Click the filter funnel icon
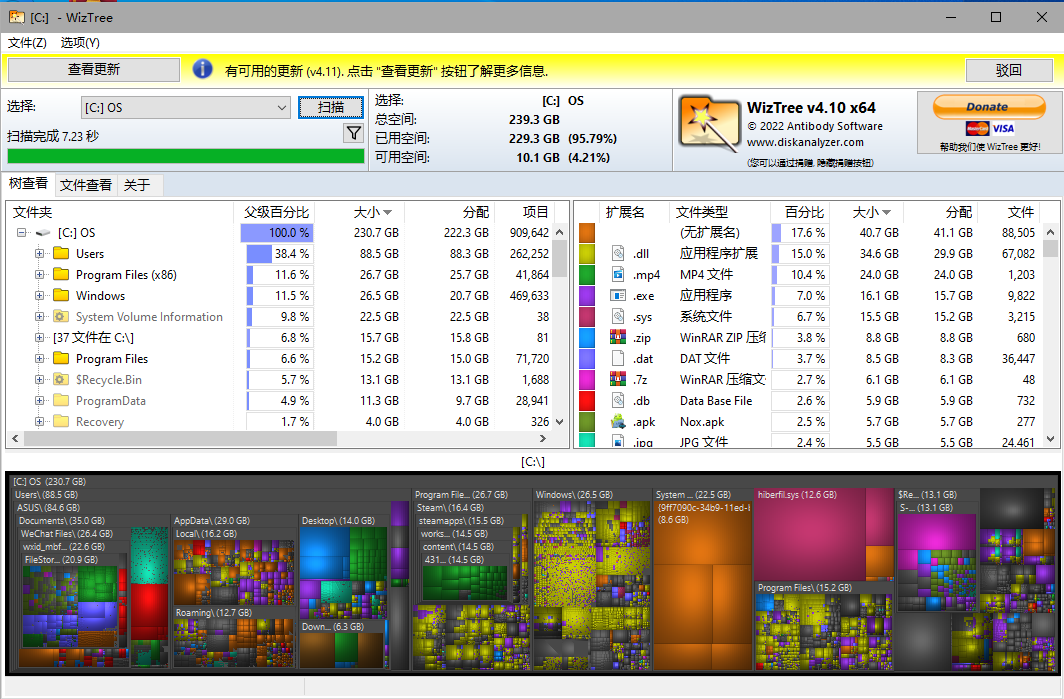 point(354,134)
